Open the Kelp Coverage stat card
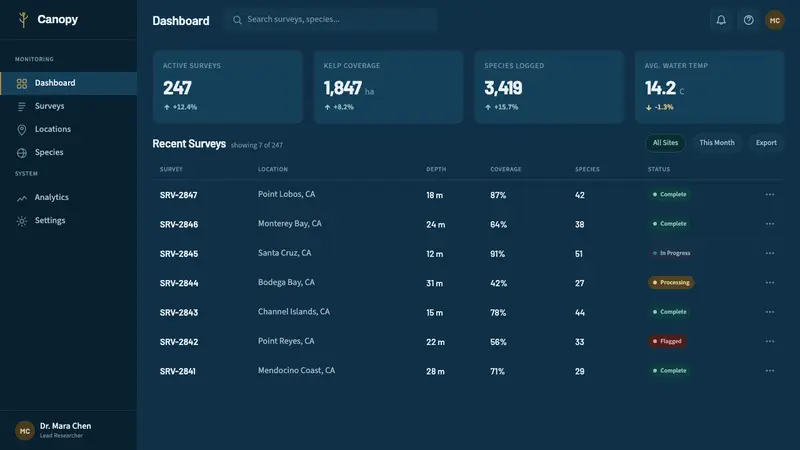Screen dimensions: 800x450 click(388, 87)
